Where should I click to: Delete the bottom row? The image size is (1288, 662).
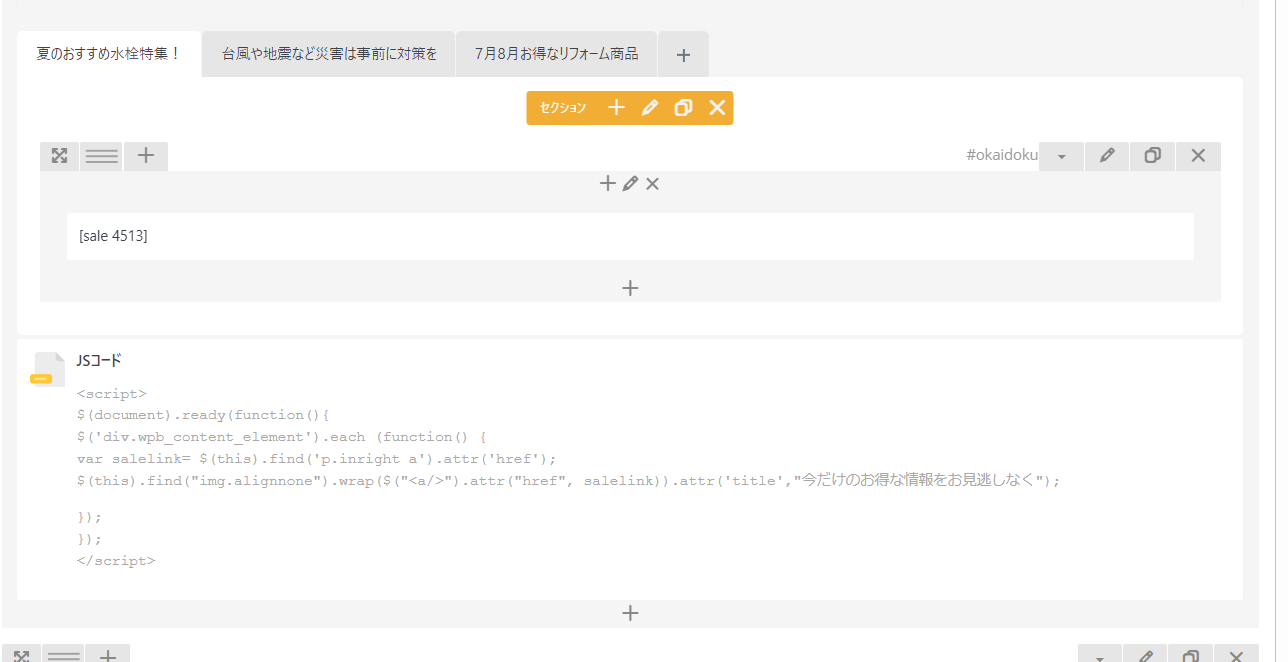[x=1237, y=654]
